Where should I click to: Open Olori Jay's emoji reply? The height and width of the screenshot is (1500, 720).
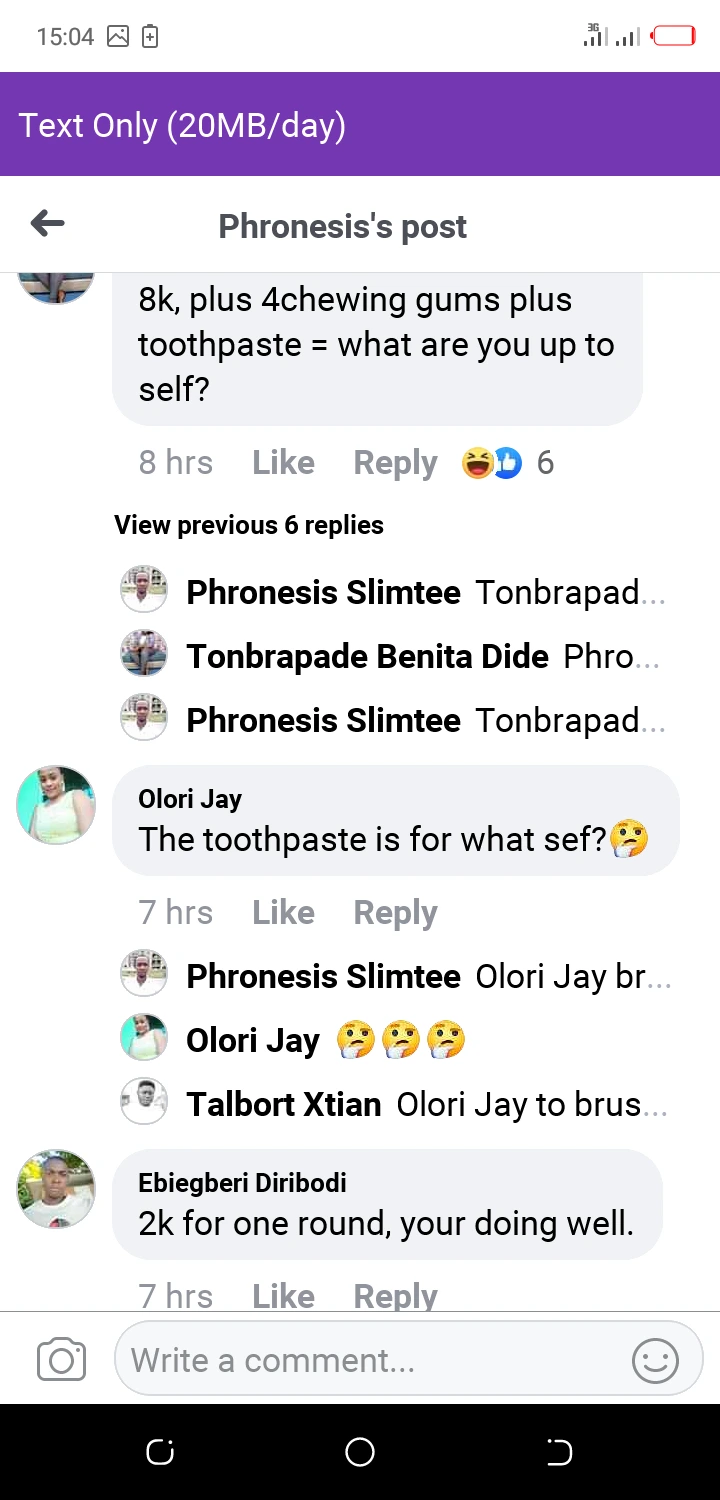(400, 1040)
